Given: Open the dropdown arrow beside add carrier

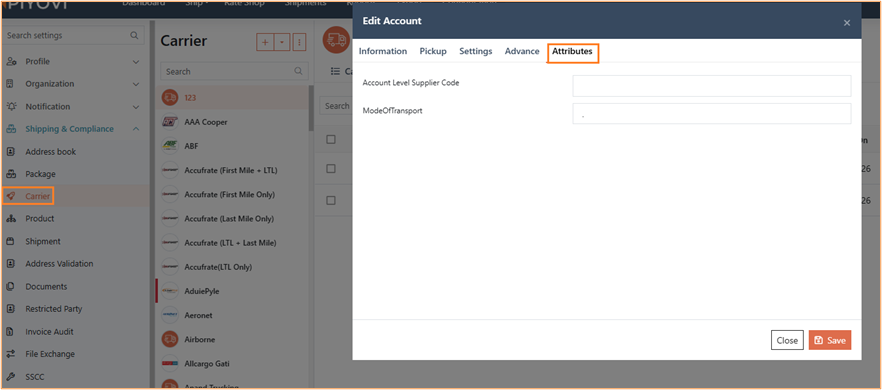Looking at the screenshot, I should point(282,42).
